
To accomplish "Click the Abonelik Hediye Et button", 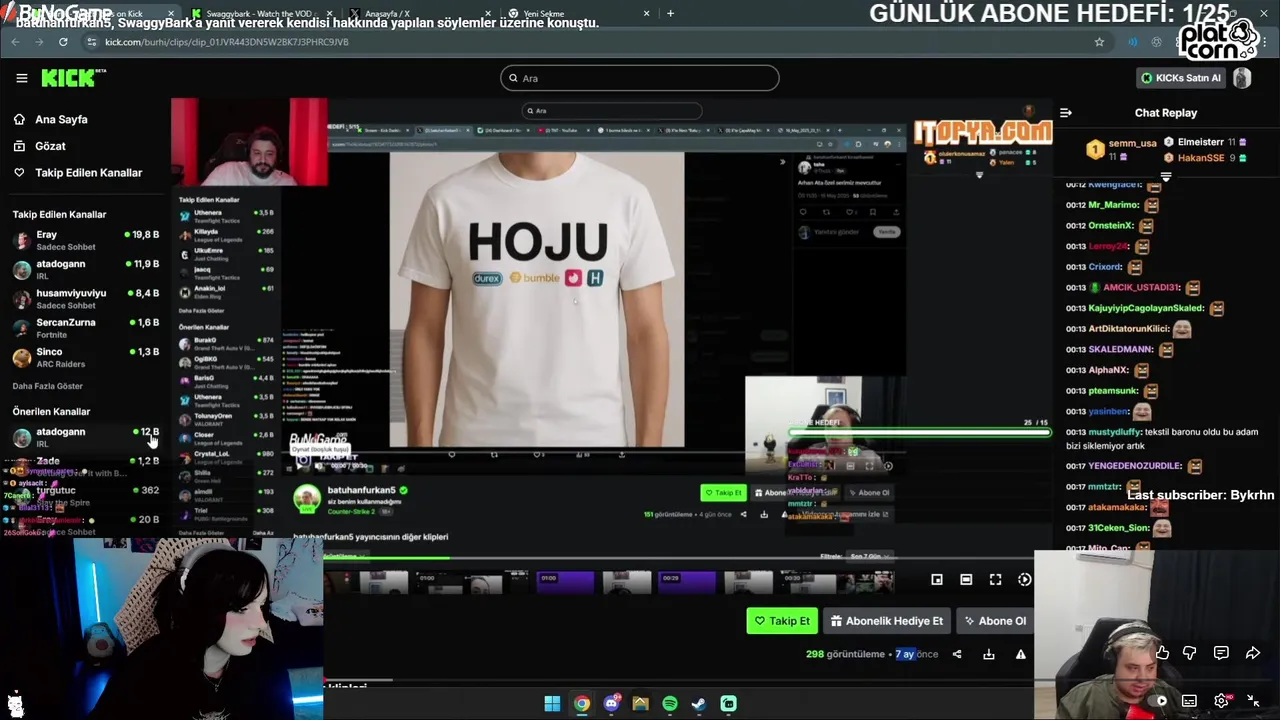I will click(886, 621).
